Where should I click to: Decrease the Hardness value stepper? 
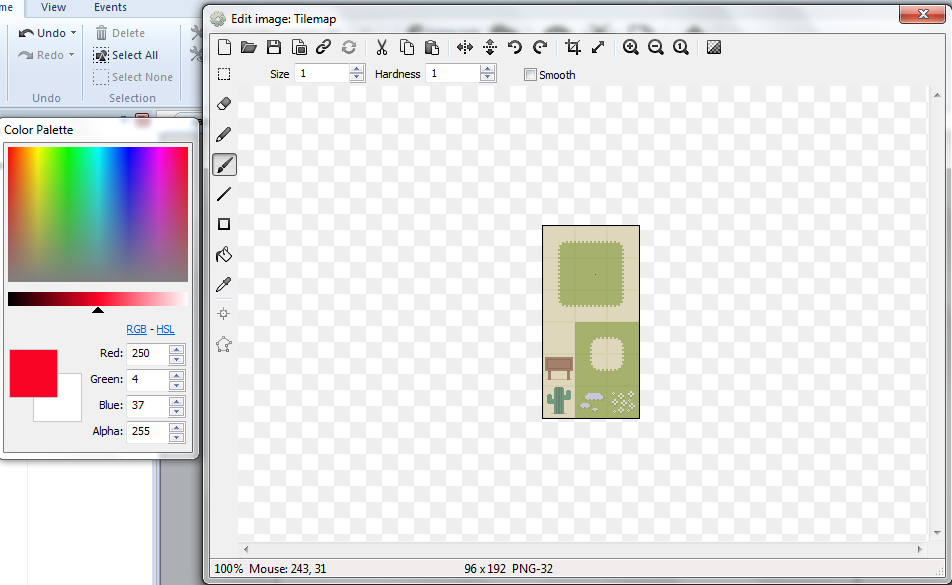tap(487, 78)
